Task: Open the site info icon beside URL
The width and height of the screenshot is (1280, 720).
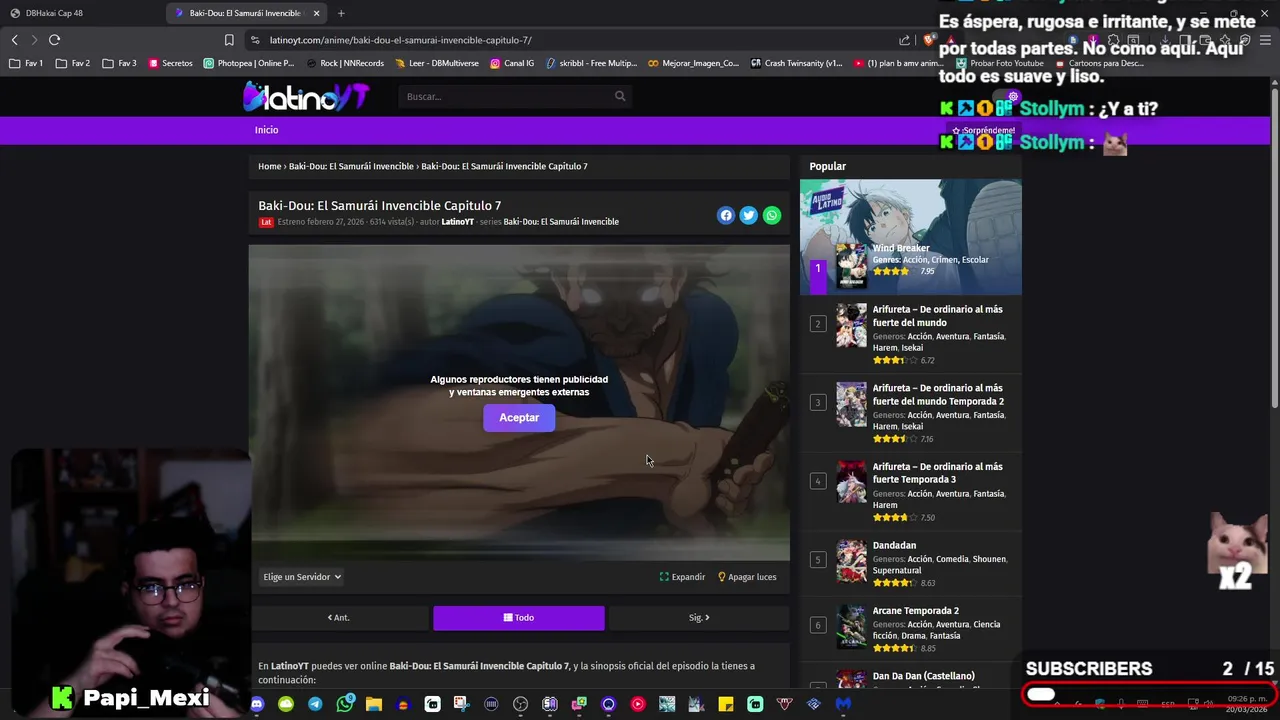Action: click(255, 40)
